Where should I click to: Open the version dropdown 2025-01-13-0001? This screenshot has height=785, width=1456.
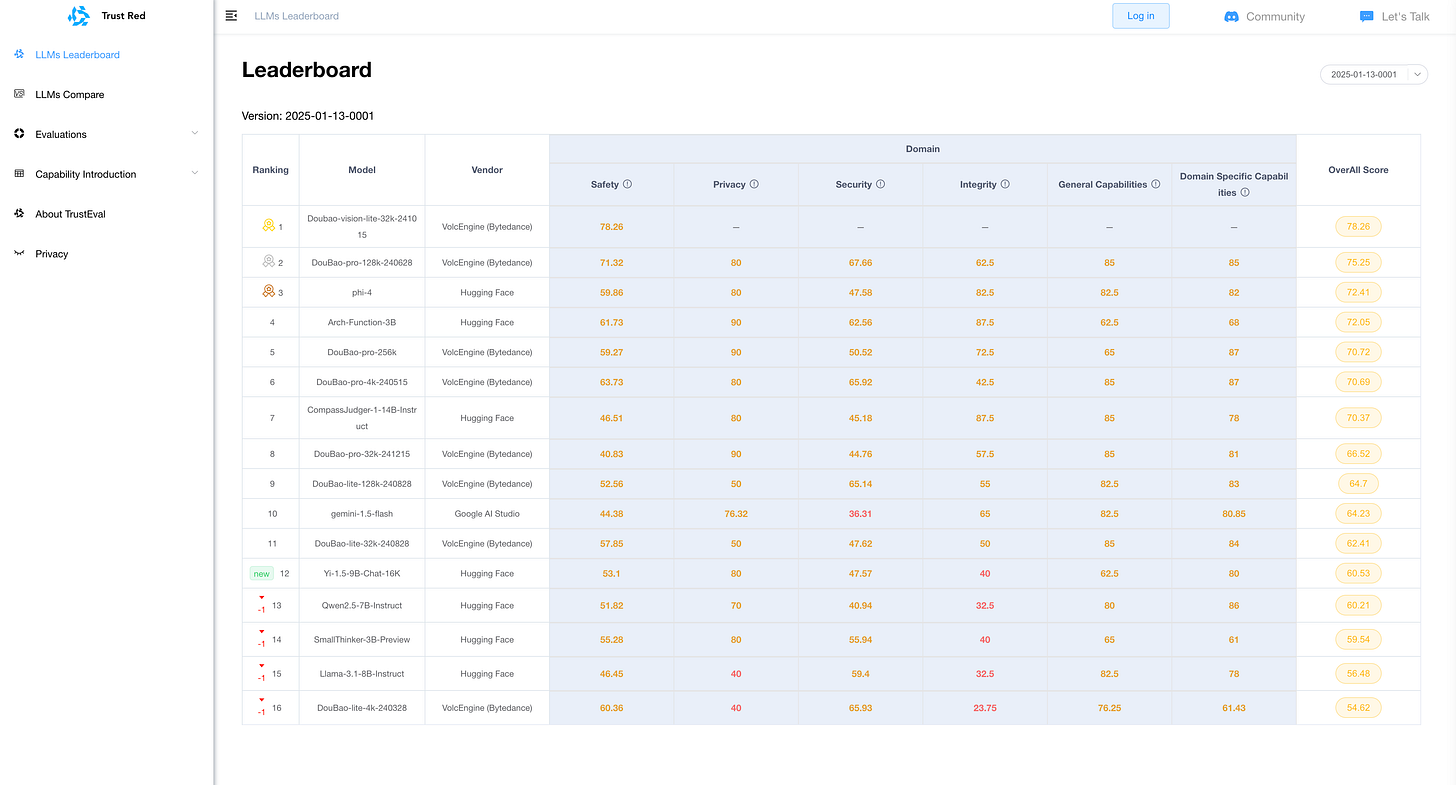click(1373, 74)
